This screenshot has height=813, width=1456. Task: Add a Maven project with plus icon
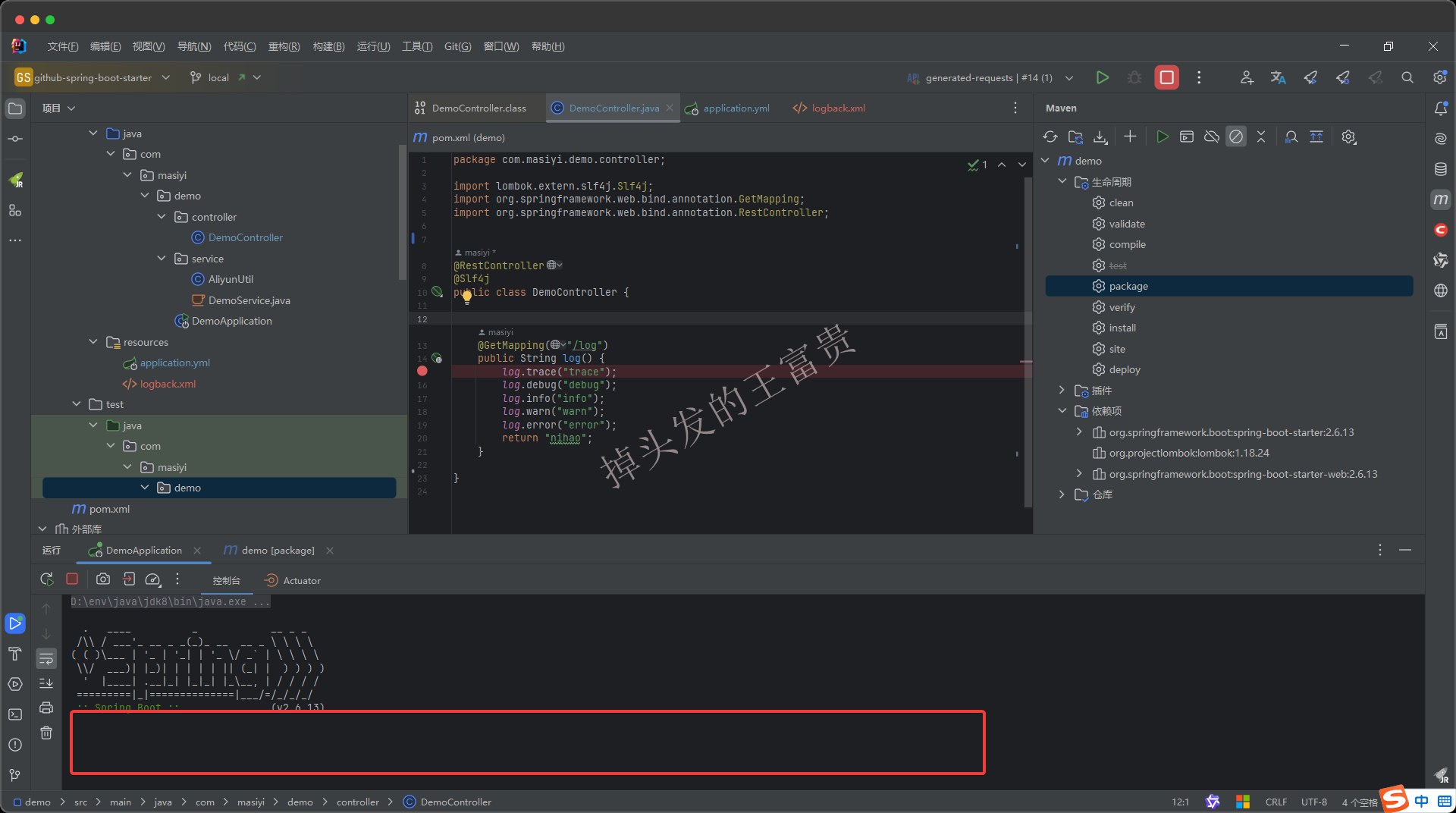(x=1130, y=137)
